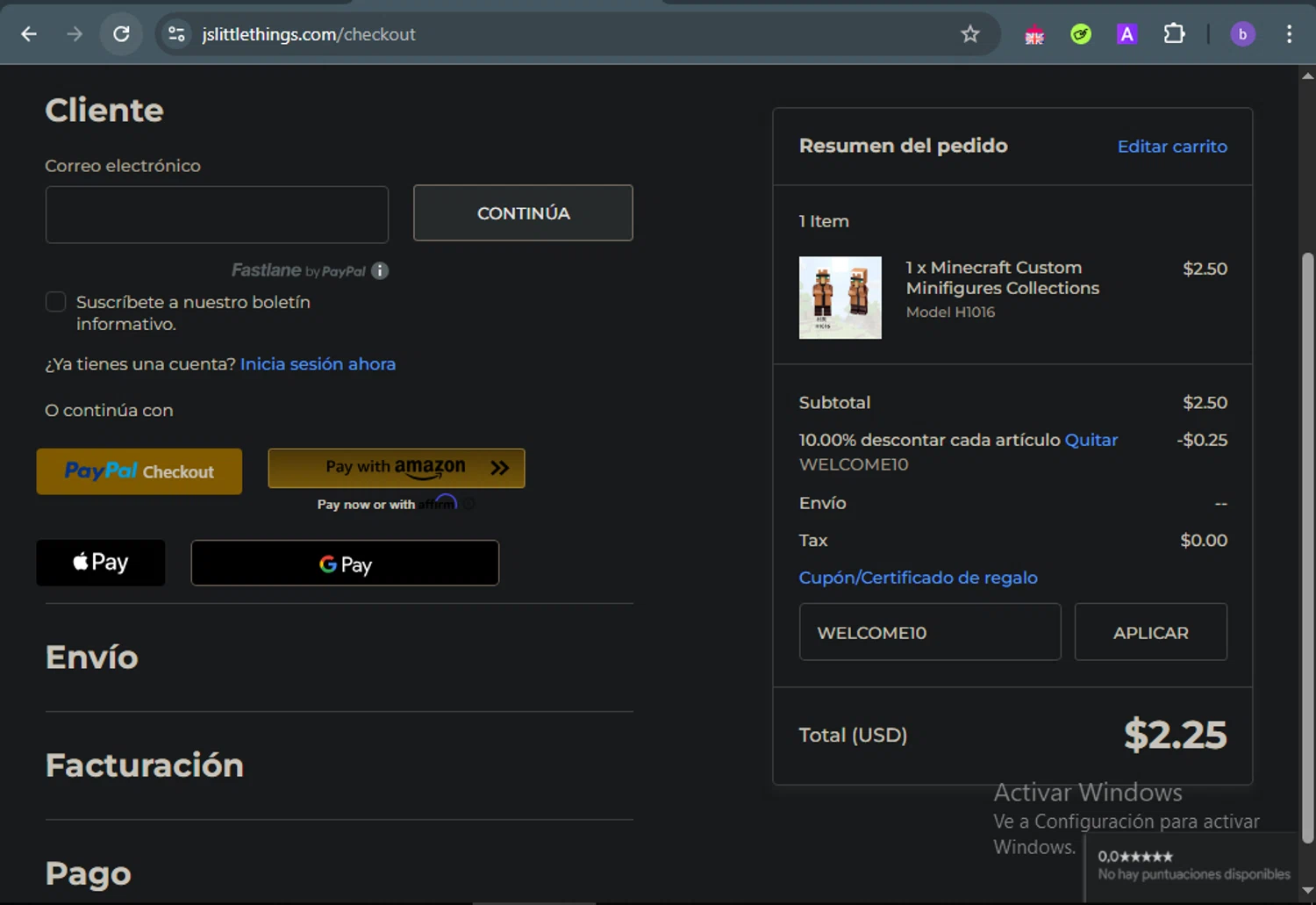
Task: Remove coupon with Quitar link
Action: coord(1091,440)
